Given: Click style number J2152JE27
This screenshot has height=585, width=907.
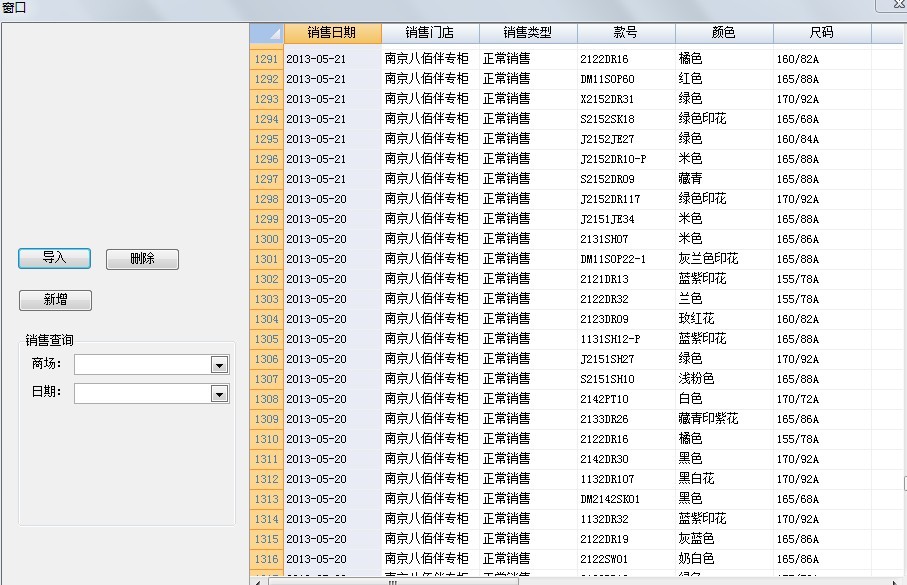Looking at the screenshot, I should tap(607, 139).
